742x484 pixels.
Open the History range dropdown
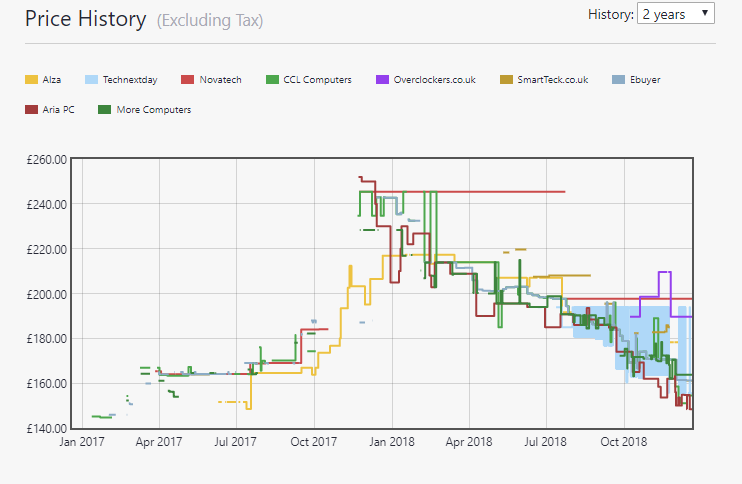[x=676, y=14]
